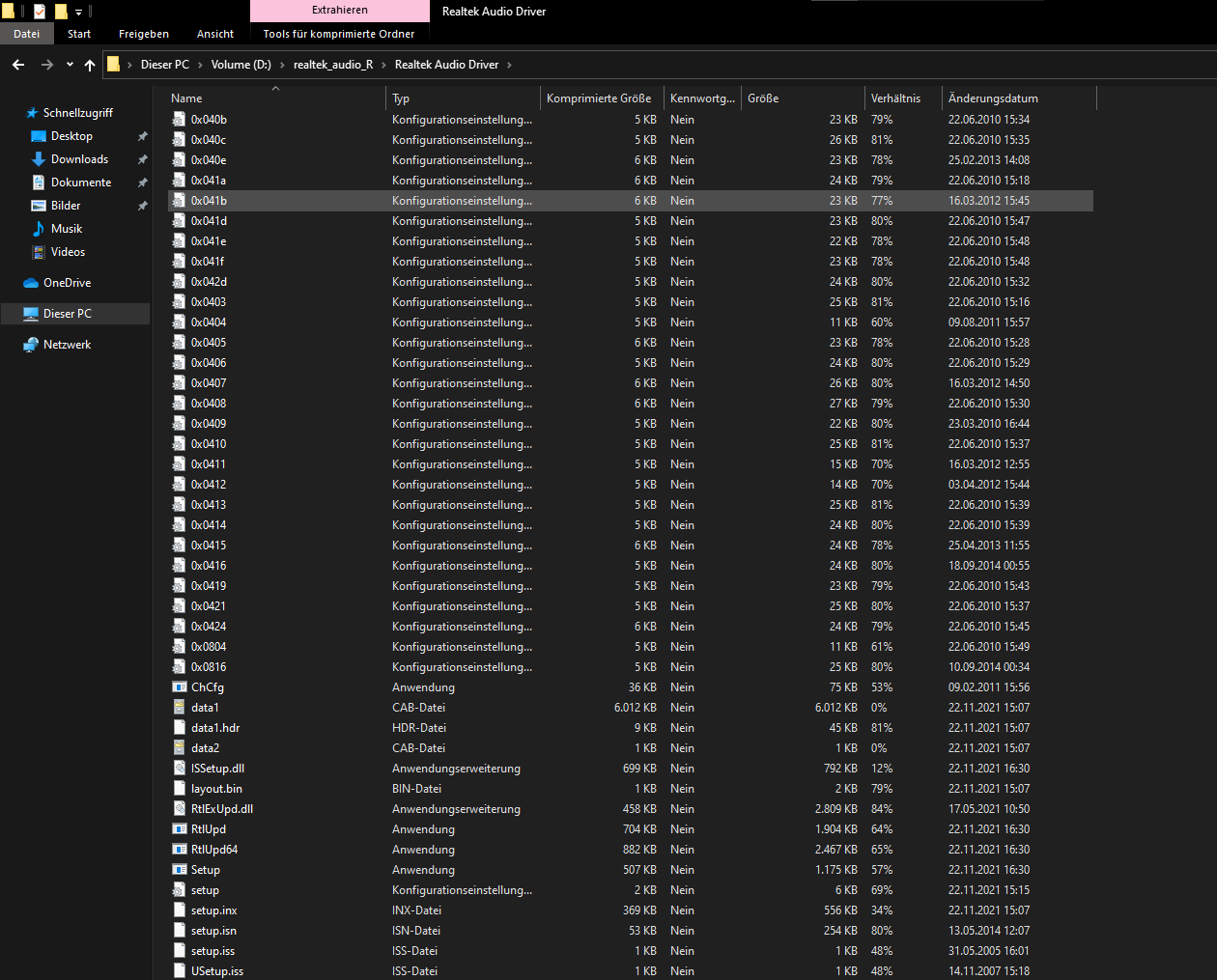Screen dimensions: 1217x980
Task: Select Musik note icon in sidebar
Action: 39,229
